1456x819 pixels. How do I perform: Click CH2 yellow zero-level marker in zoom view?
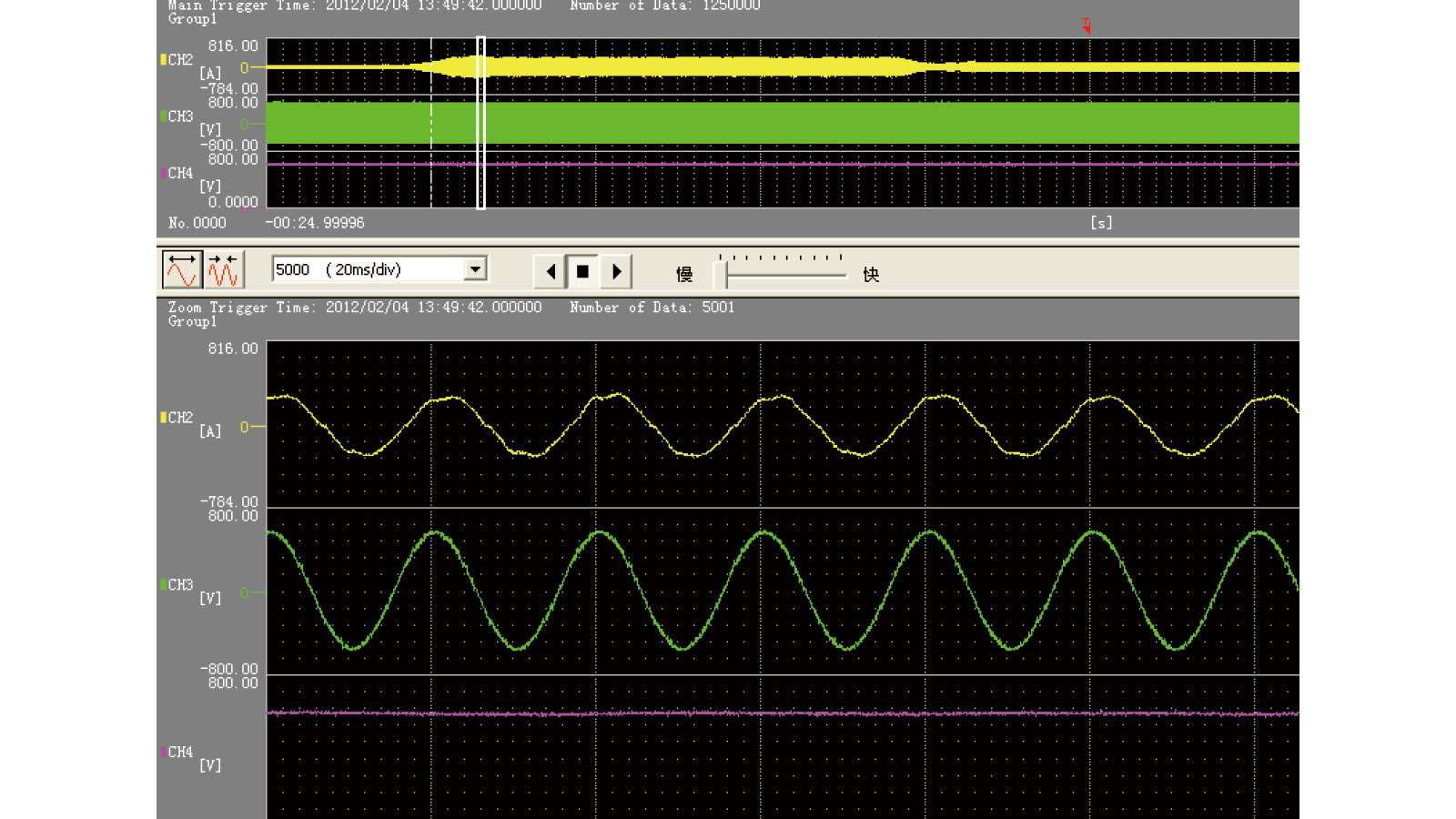click(247, 427)
